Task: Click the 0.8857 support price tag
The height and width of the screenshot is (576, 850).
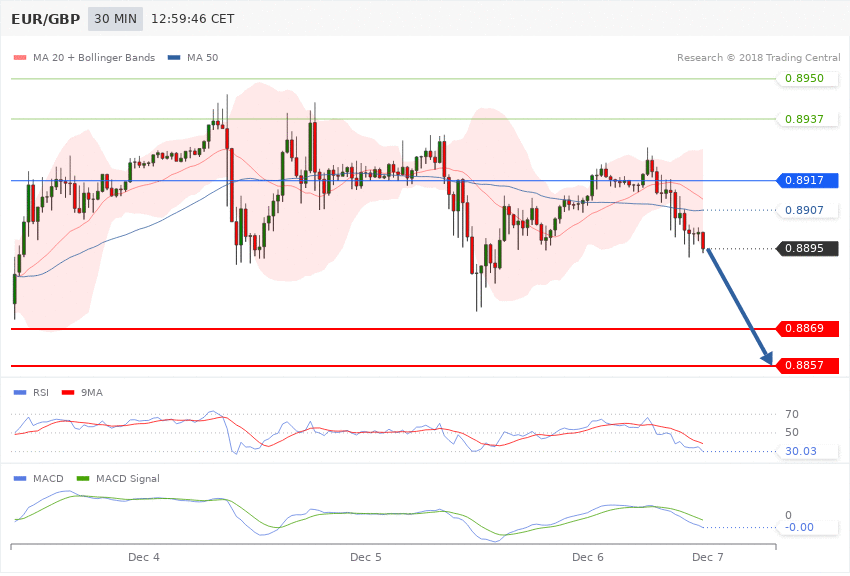Action: click(x=808, y=366)
